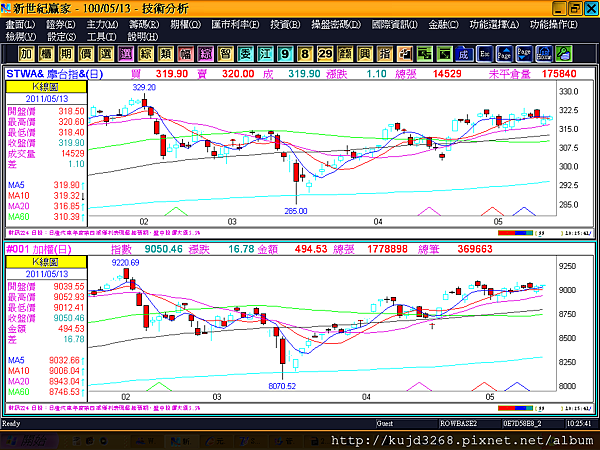Open the 投資(B) menu
600x450 pixels.
[x=285, y=24]
